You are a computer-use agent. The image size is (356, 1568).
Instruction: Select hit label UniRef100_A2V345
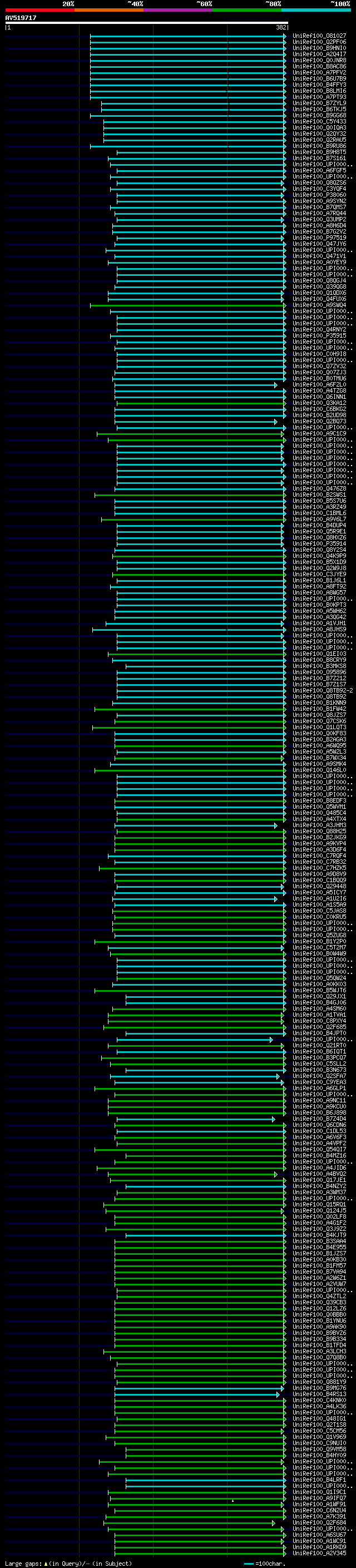pyautogui.click(x=319, y=1554)
